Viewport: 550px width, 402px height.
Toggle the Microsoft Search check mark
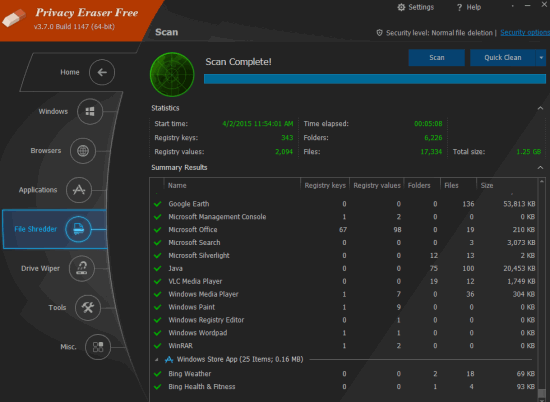[x=157, y=243]
